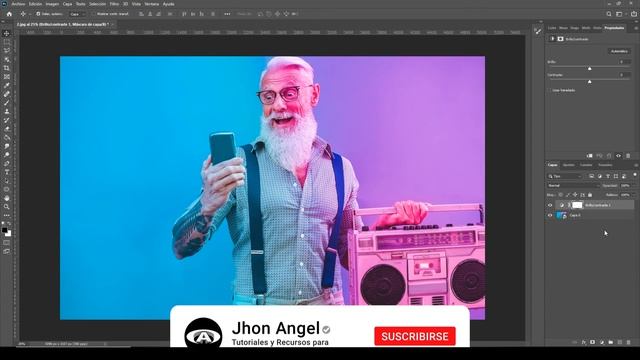Hide the Brillo/contraste 1 layer

[x=550, y=205]
